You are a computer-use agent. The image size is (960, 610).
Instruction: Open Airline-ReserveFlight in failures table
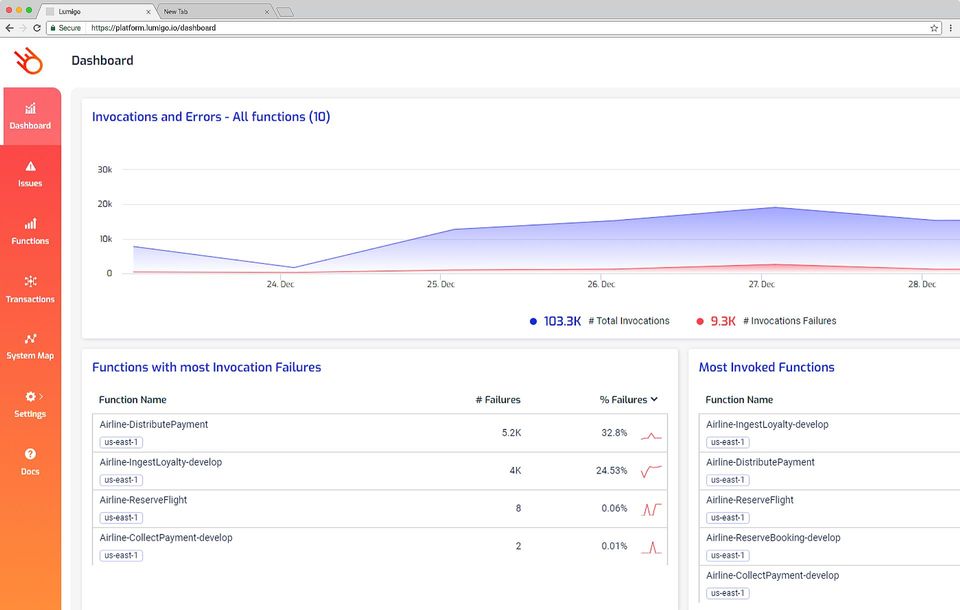pos(143,500)
